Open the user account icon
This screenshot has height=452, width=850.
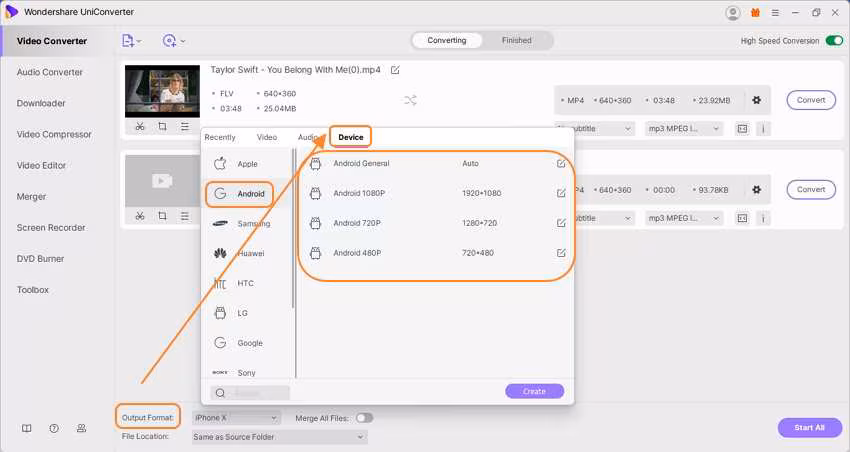[733, 13]
